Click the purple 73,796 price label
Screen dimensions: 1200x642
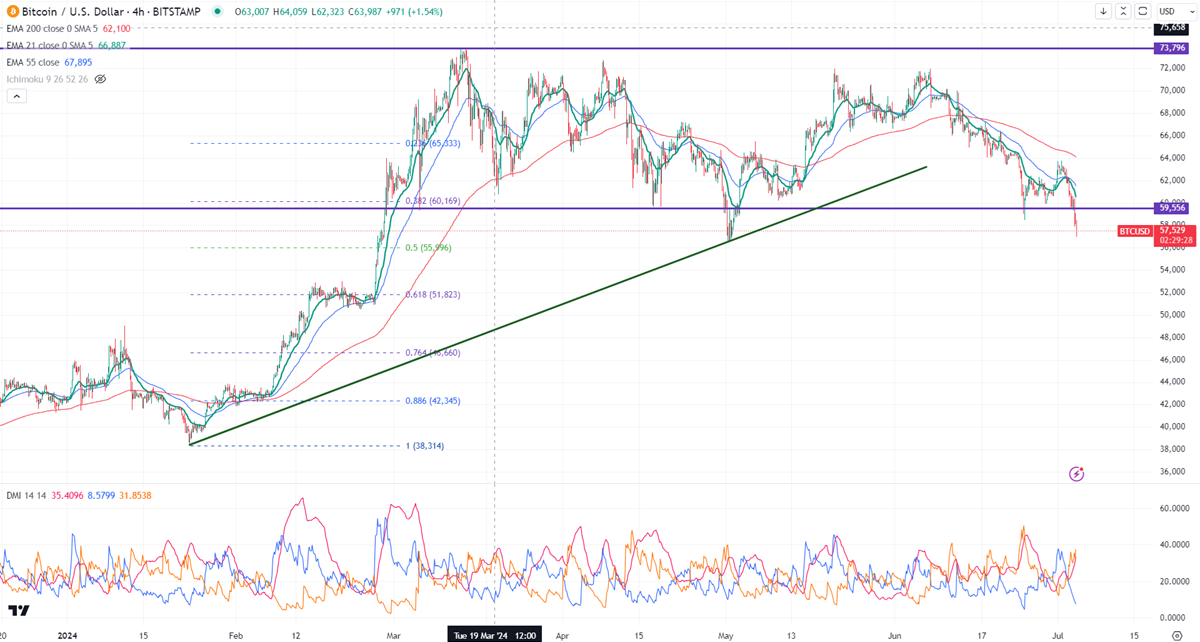pos(1169,48)
